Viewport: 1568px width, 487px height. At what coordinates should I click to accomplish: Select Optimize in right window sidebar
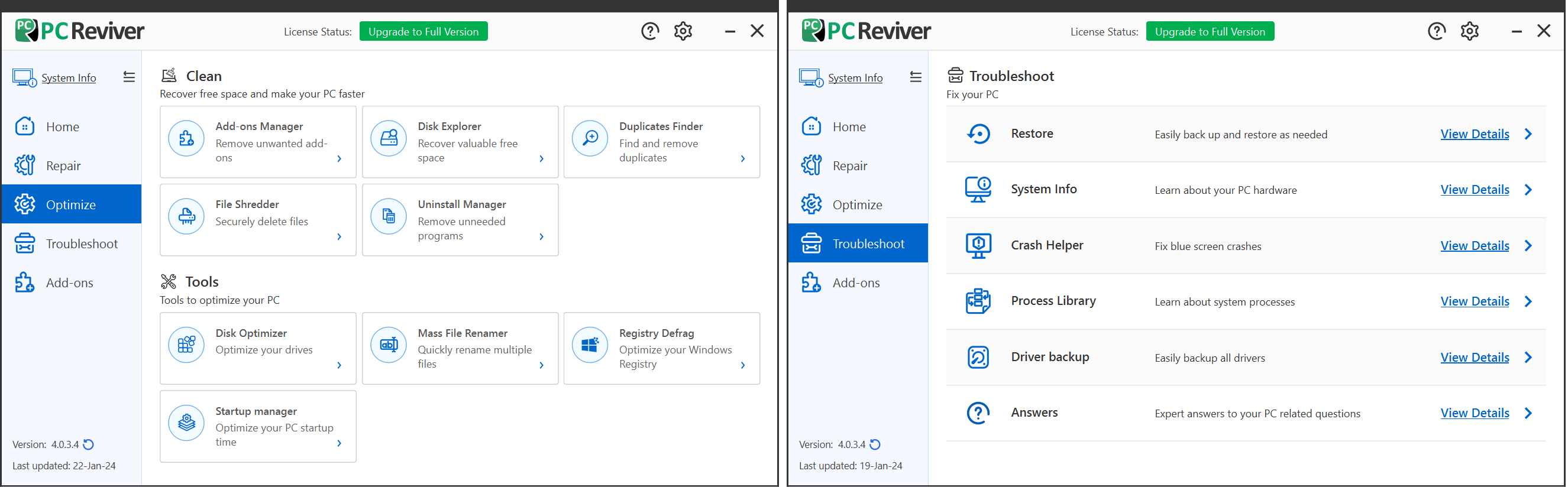click(858, 204)
